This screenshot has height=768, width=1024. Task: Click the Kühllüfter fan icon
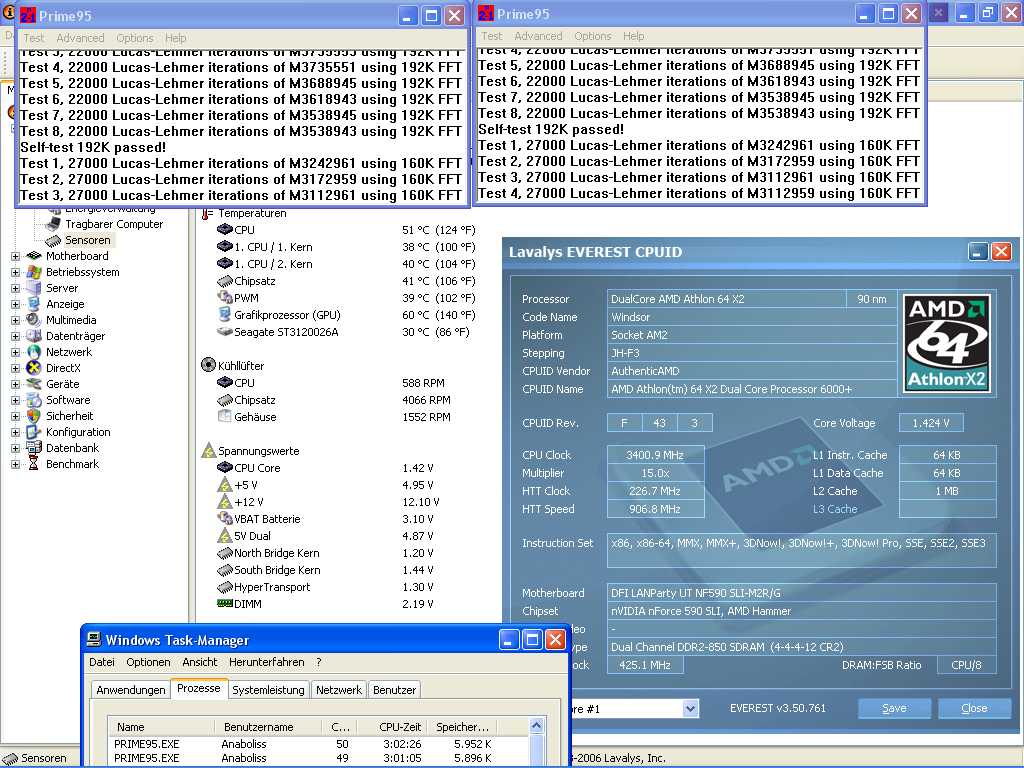[x=208, y=365]
